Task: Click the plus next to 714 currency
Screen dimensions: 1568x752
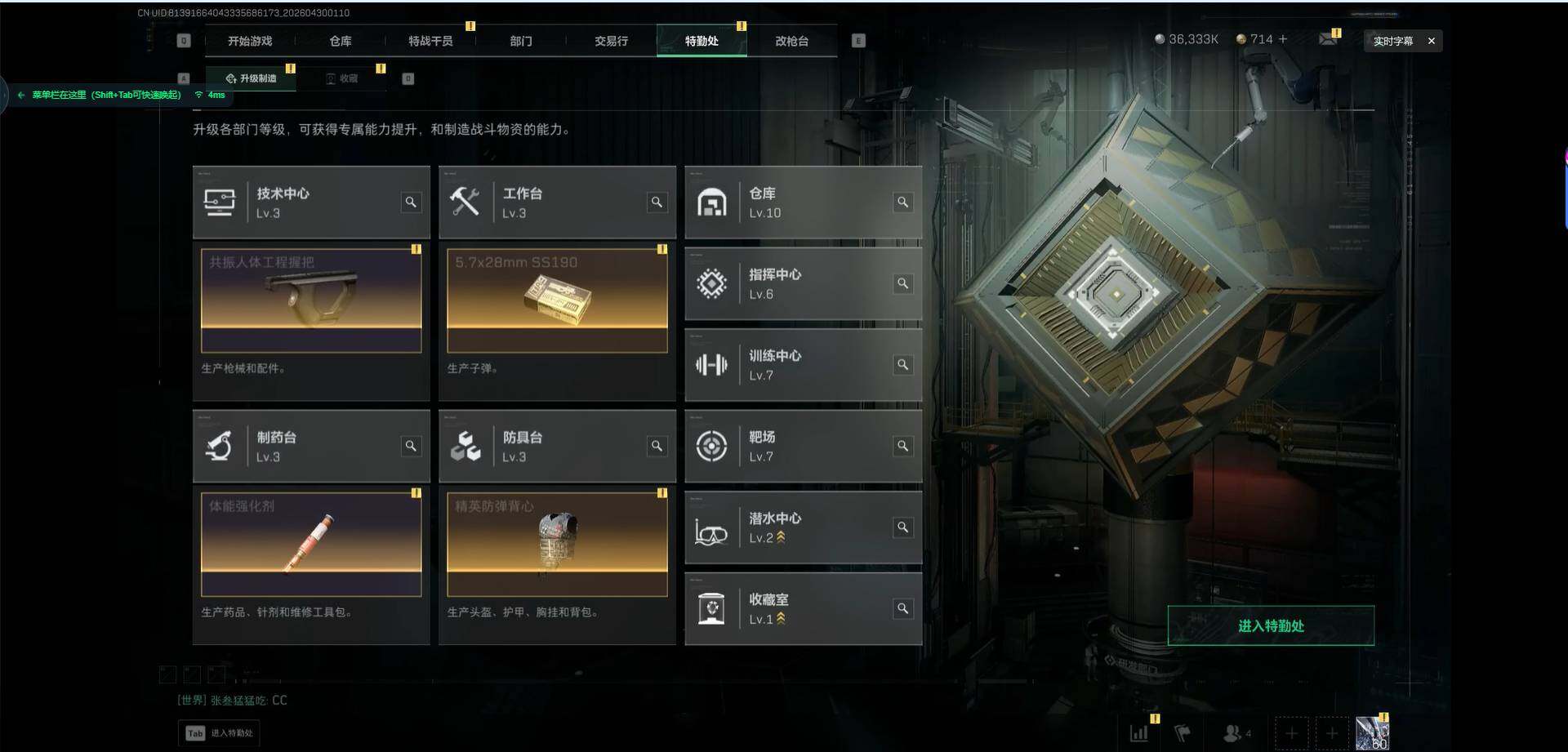Action: [x=1283, y=39]
